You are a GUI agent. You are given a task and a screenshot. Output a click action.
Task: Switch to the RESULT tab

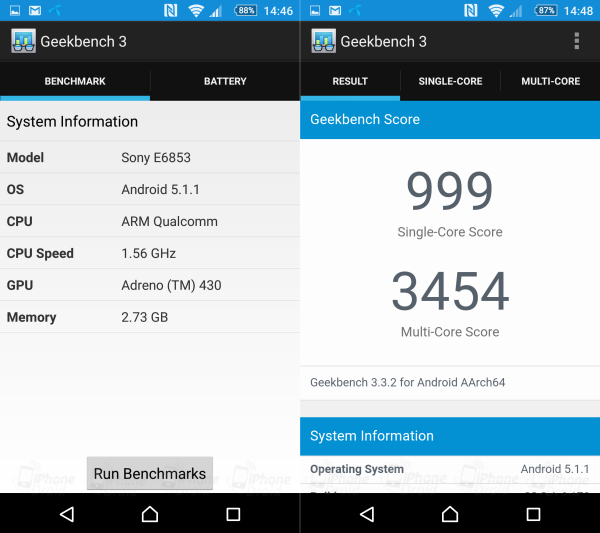pyautogui.click(x=350, y=81)
